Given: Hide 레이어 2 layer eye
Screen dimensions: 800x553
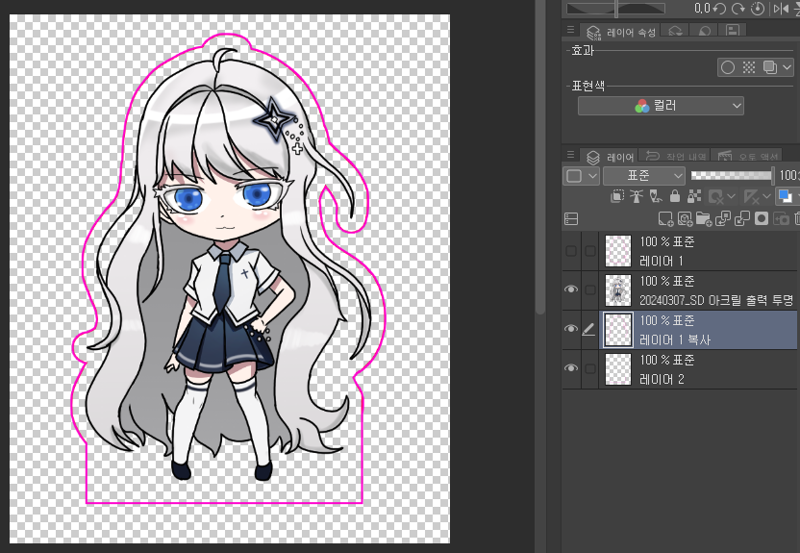Looking at the screenshot, I should pos(571,368).
